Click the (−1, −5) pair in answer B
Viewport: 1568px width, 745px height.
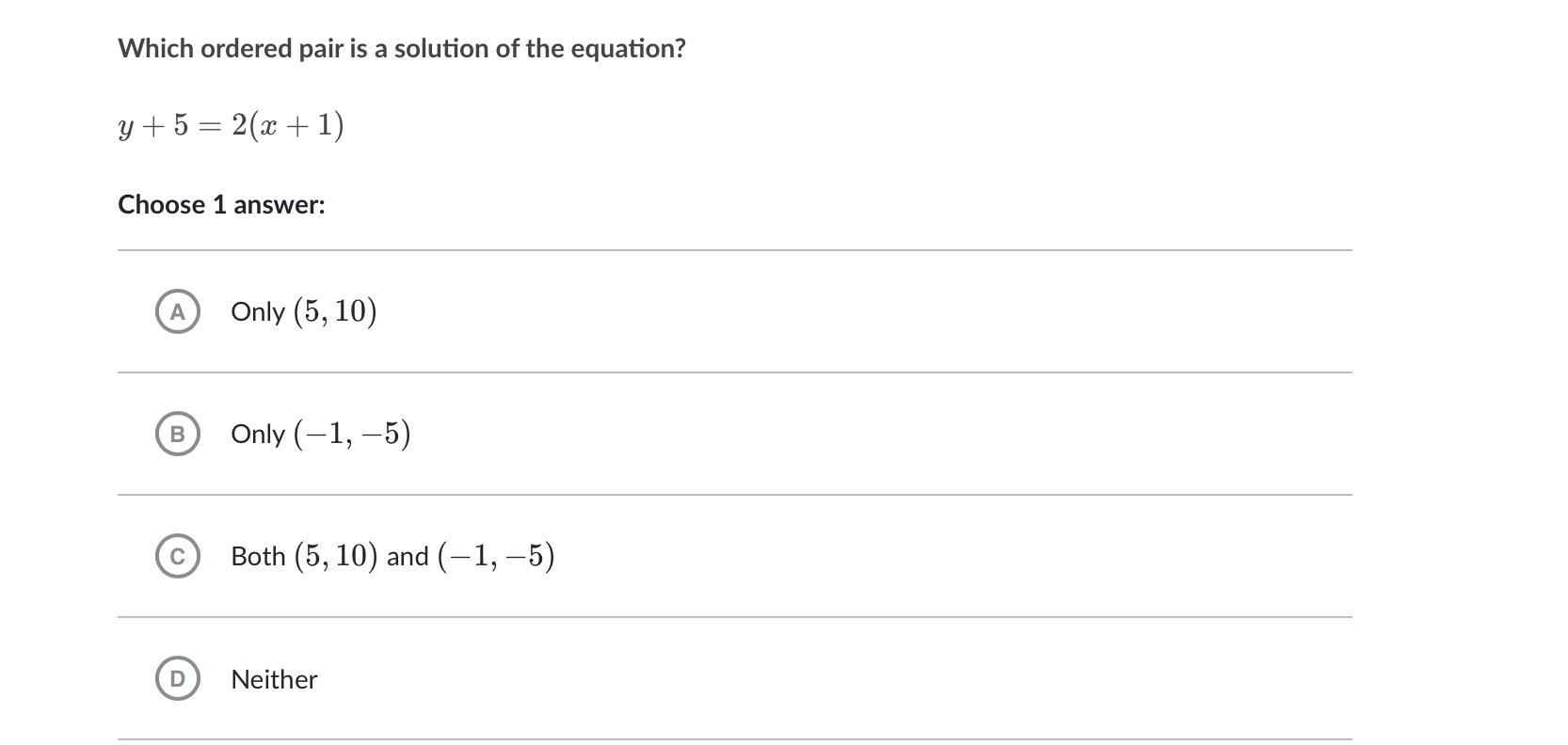(352, 434)
